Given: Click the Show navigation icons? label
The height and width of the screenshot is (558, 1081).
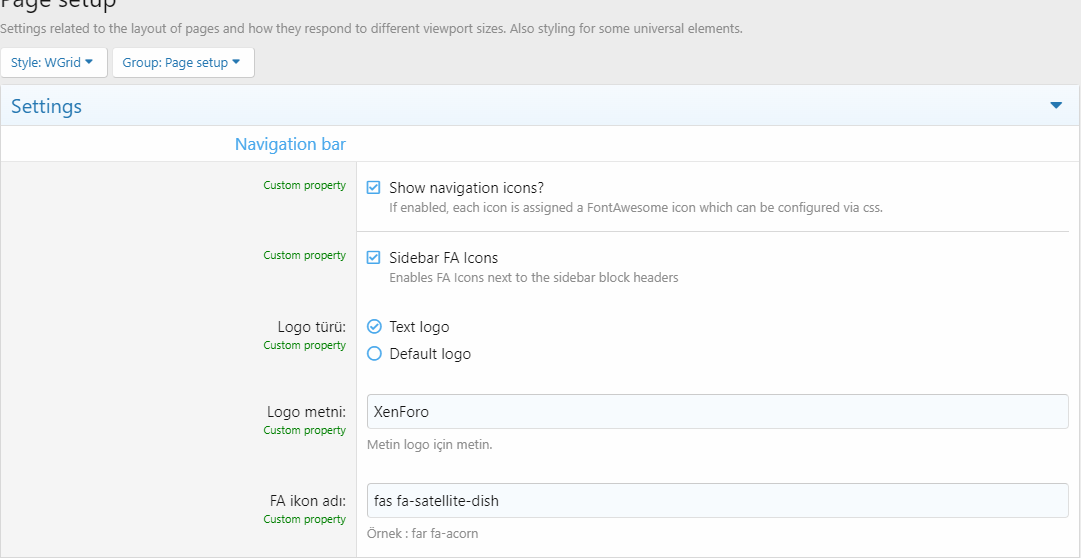Looking at the screenshot, I should (467, 188).
